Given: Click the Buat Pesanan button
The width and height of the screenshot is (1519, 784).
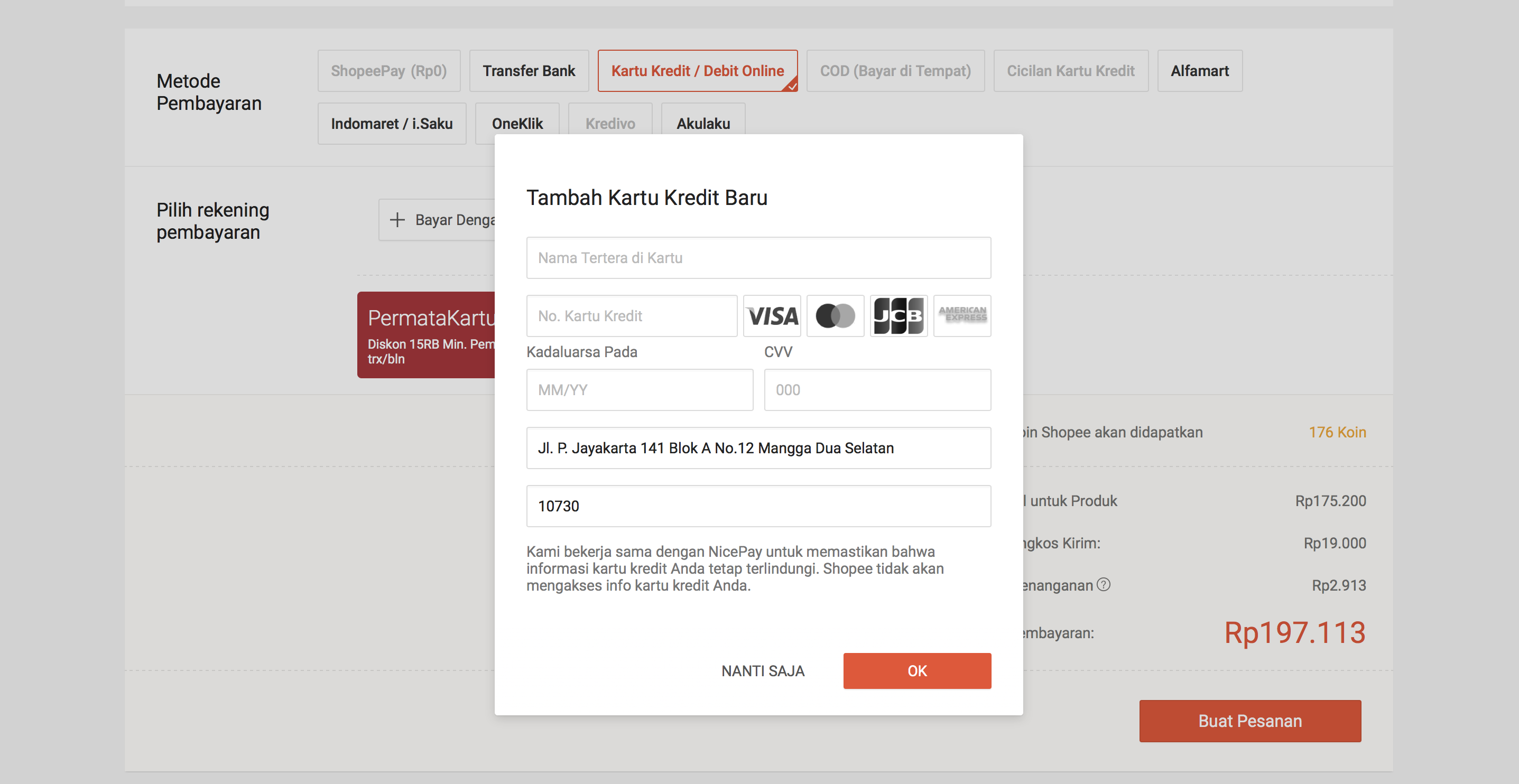Looking at the screenshot, I should tap(1249, 721).
